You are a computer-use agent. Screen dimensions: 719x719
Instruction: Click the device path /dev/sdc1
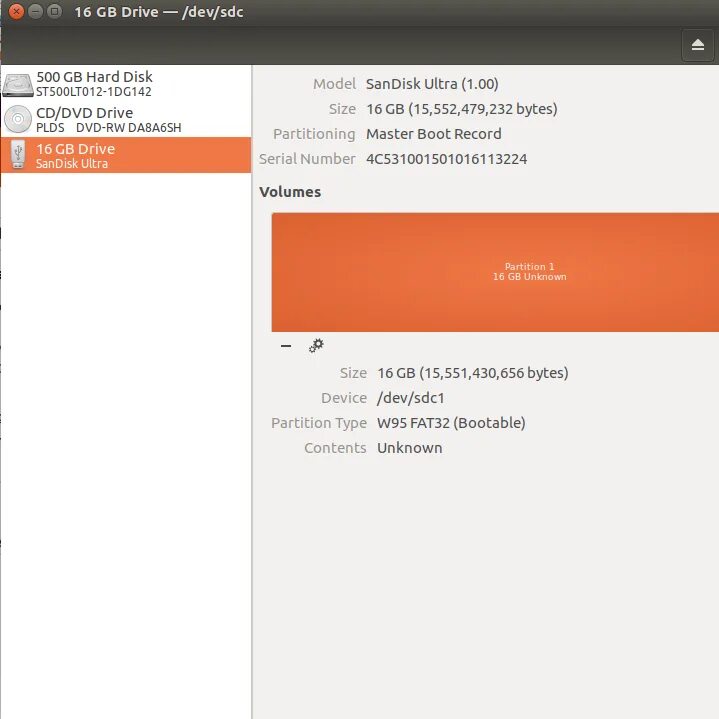[x=411, y=398]
